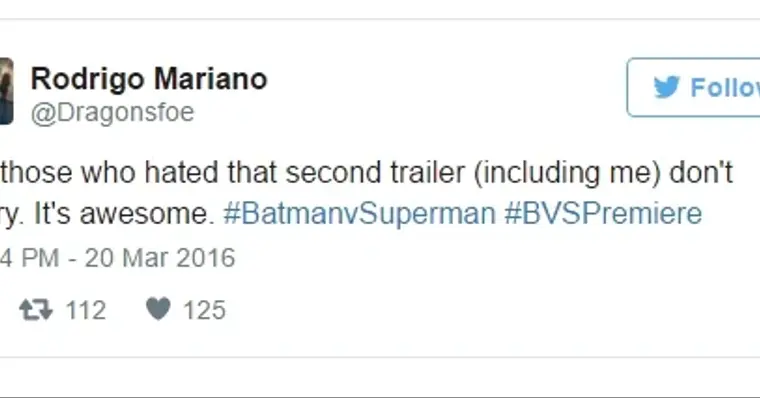Click the word "don't" ending first line
This screenshot has height=398, width=760.
point(701,173)
